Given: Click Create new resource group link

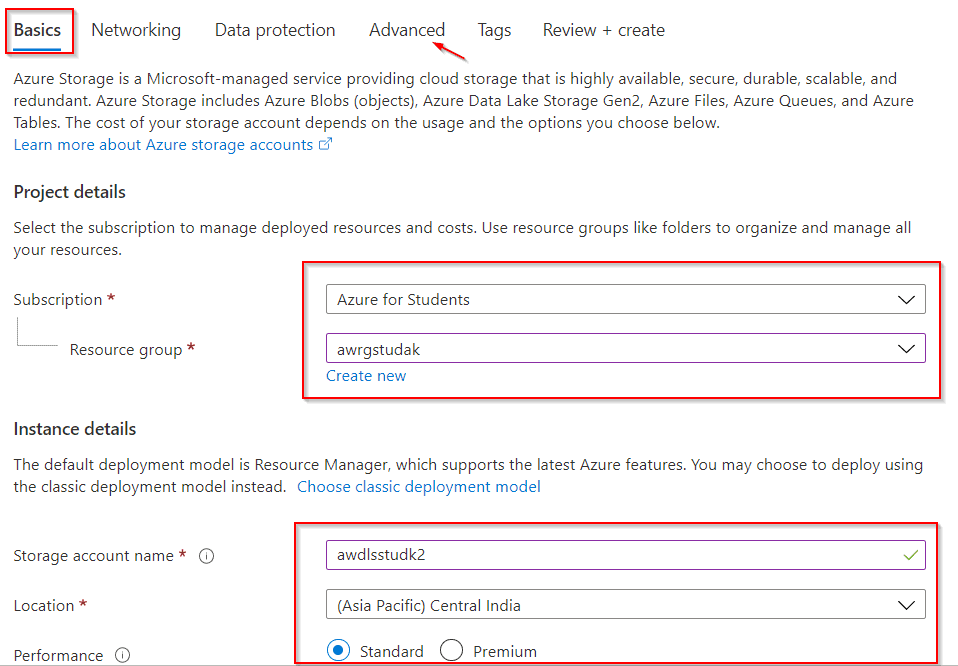Looking at the screenshot, I should (x=366, y=376).
